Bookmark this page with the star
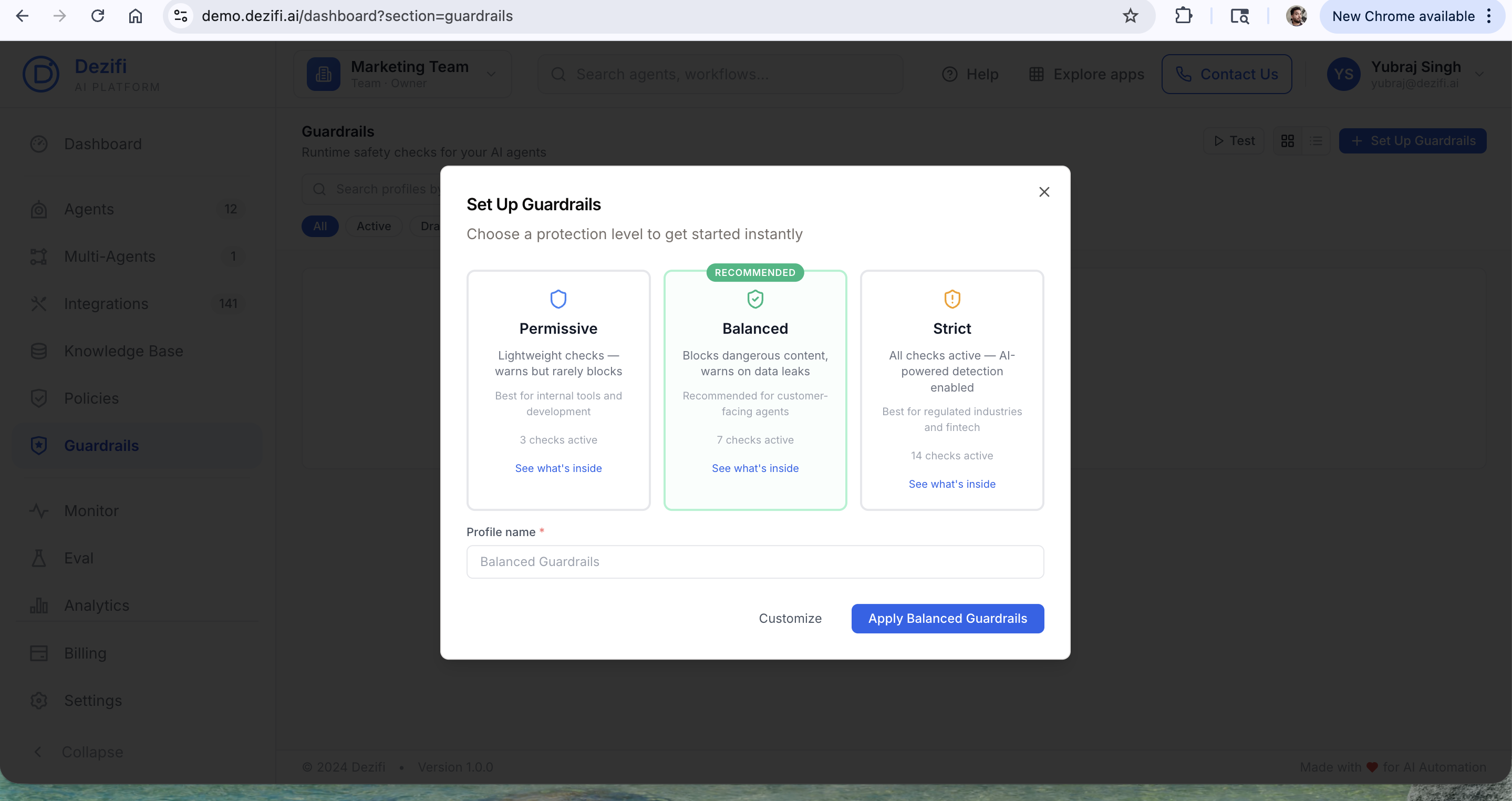 [1130, 16]
